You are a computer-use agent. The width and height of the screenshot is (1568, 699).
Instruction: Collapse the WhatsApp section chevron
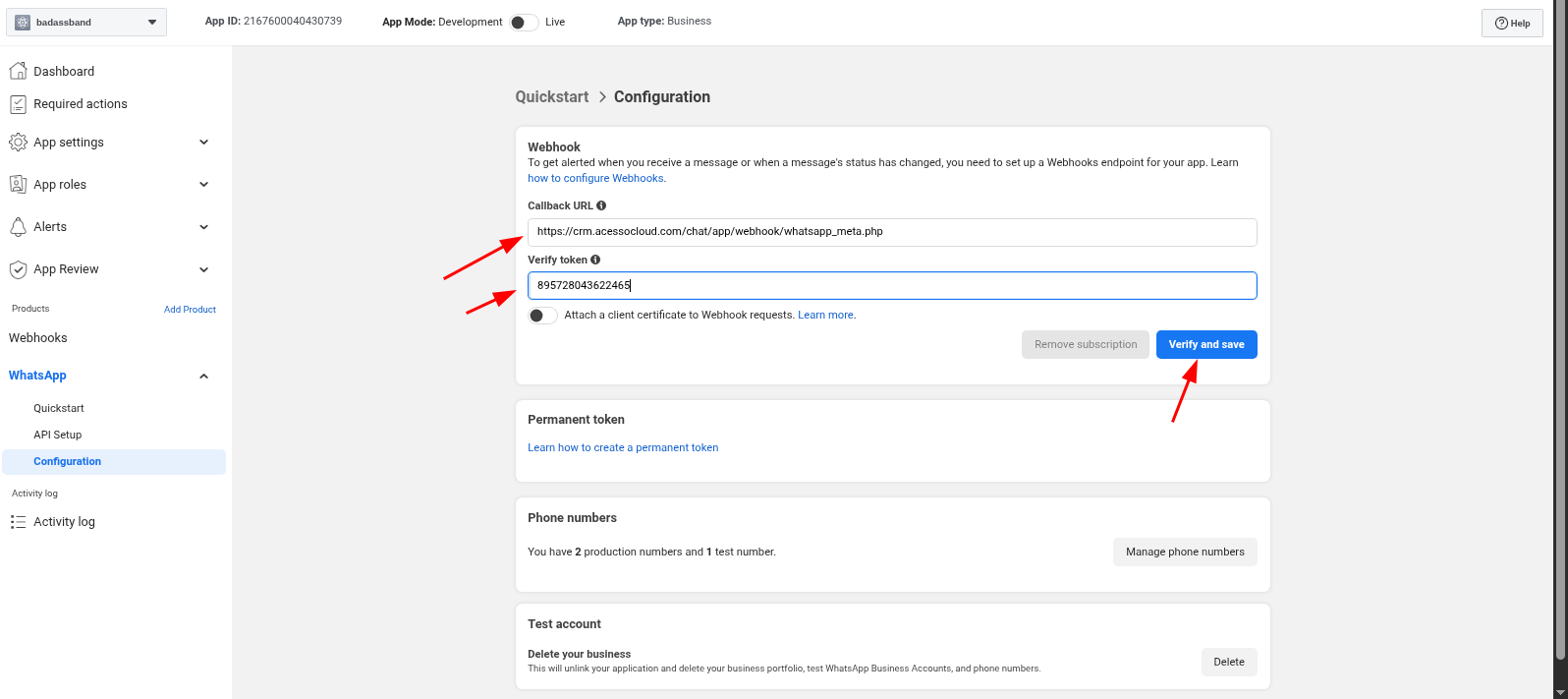point(204,377)
